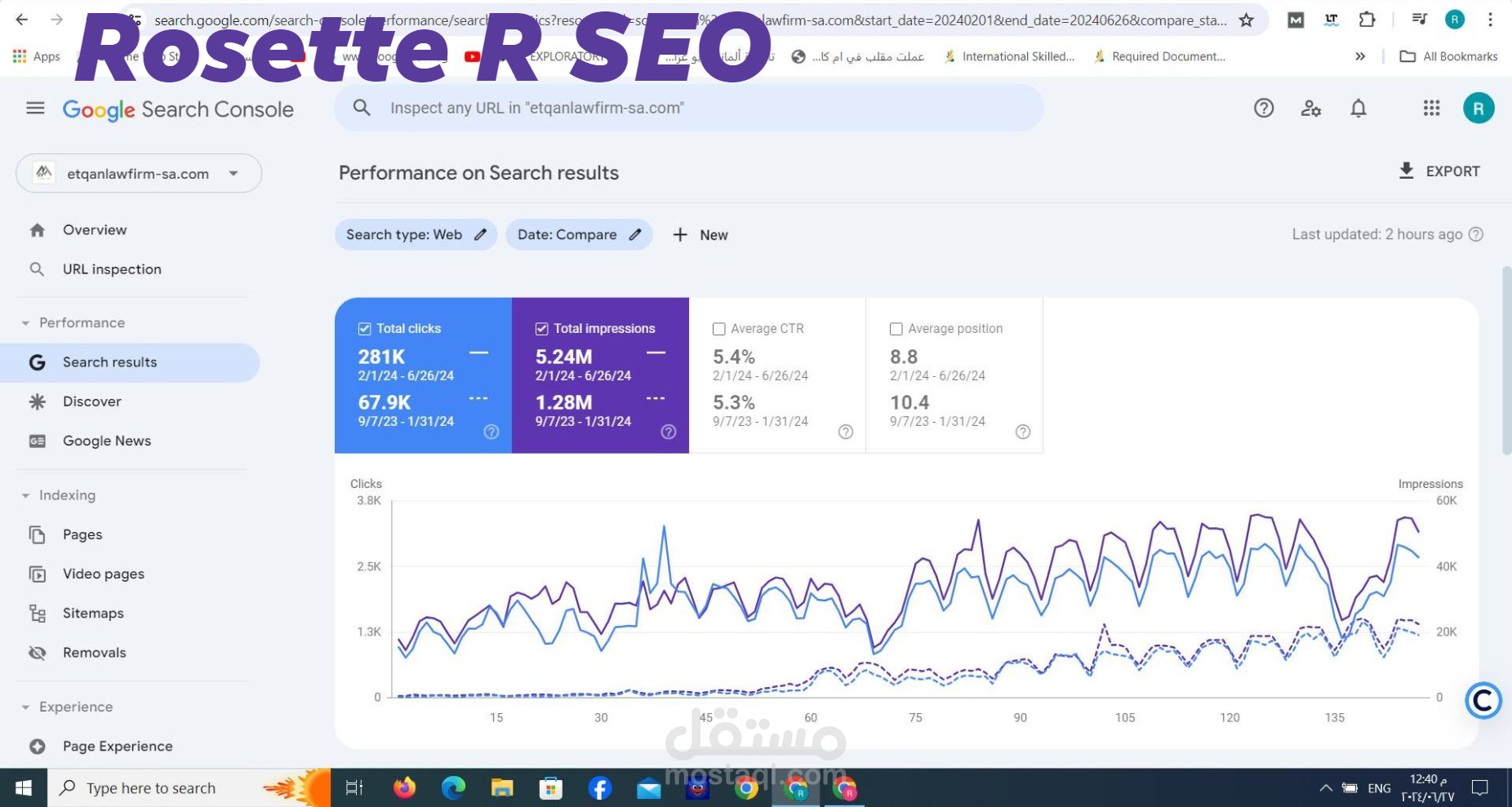Image resolution: width=1512 pixels, height=807 pixels.
Task: Open the Windows notification center icon
Action: 1480,788
